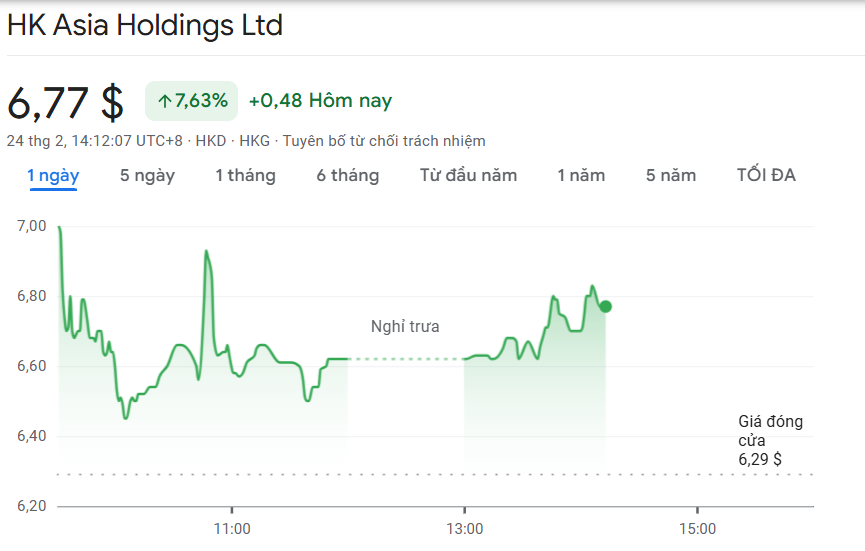Image resolution: width=865 pixels, height=551 pixels.
Task: Switch to the '1 năm' tab
Action: pos(581,175)
